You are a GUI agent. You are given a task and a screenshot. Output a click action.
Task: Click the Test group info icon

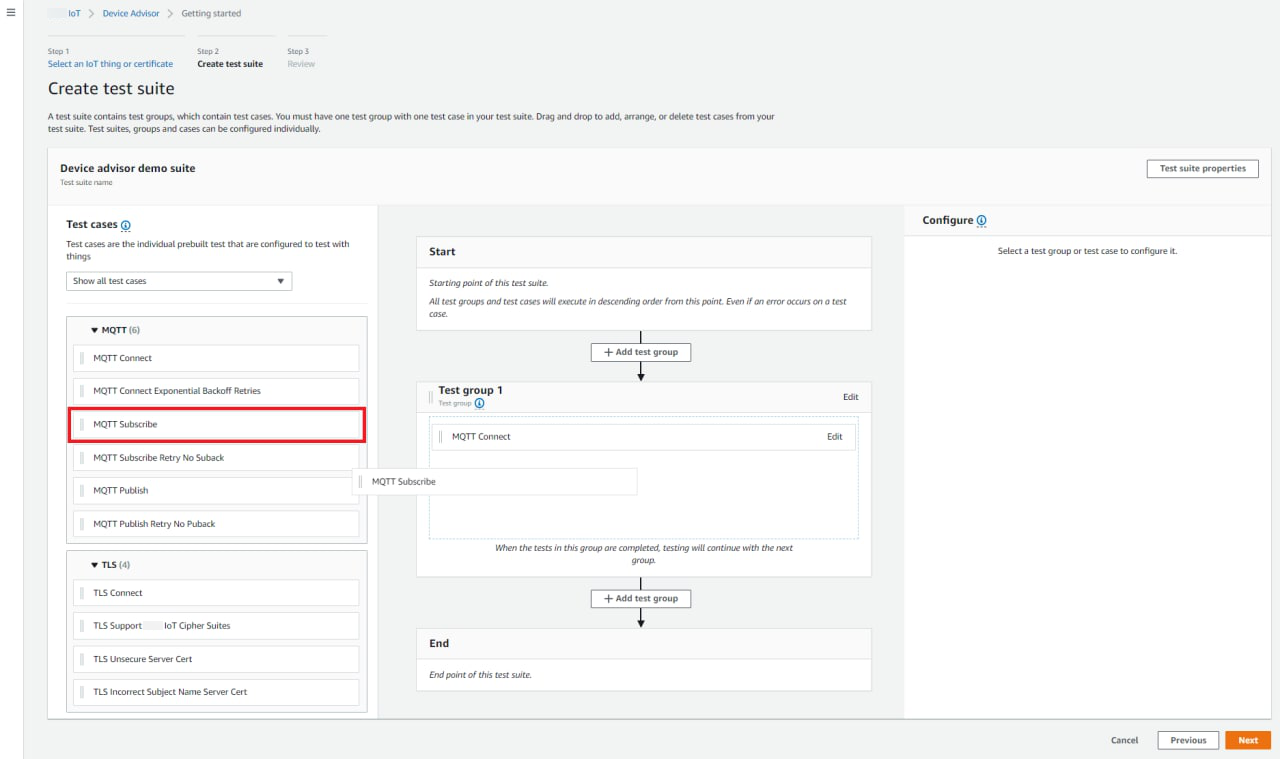[x=479, y=404]
